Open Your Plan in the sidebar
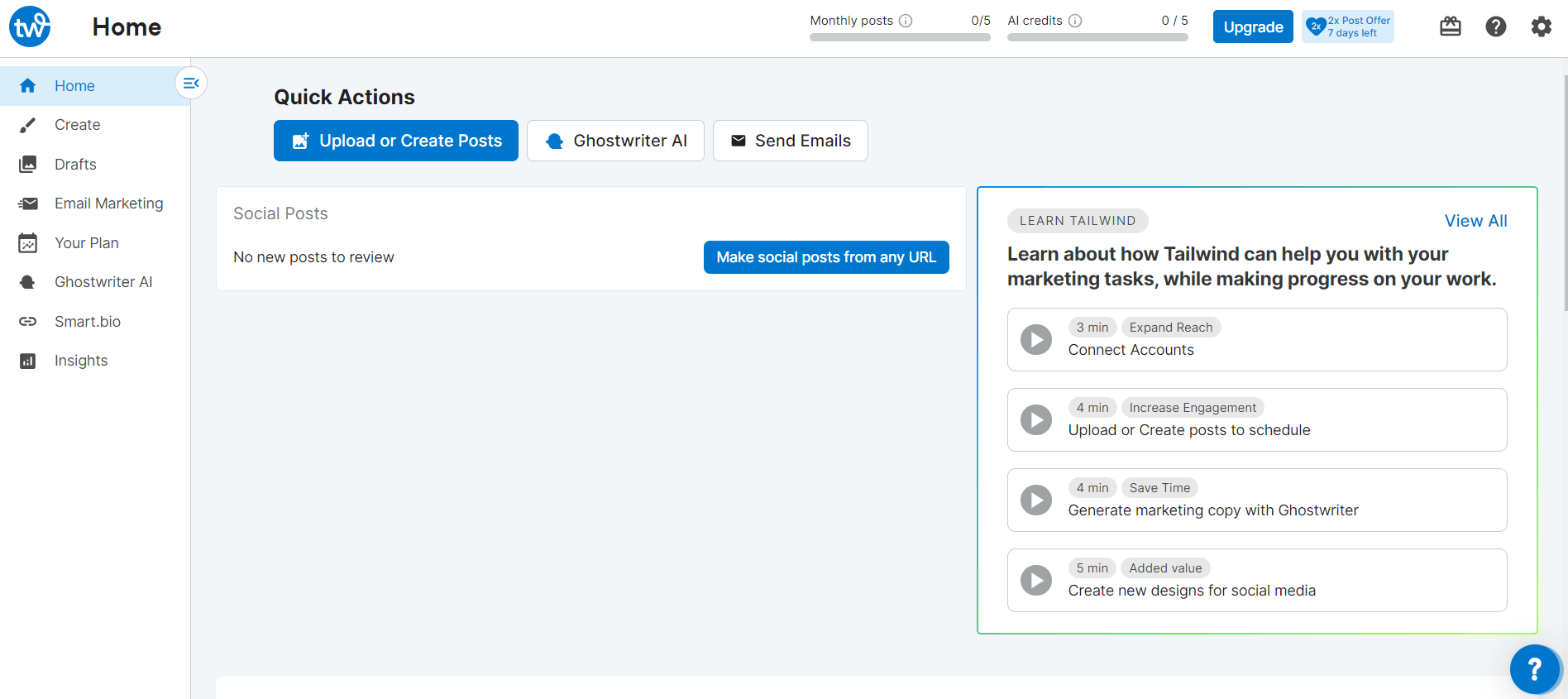The width and height of the screenshot is (1568, 699). [95, 242]
